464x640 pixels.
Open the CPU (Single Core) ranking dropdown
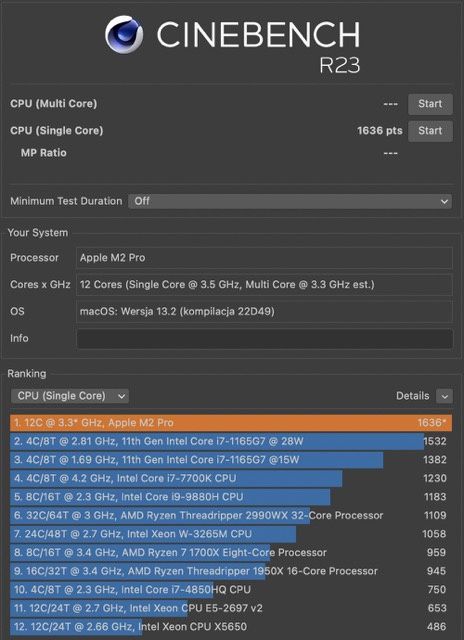coord(70,396)
